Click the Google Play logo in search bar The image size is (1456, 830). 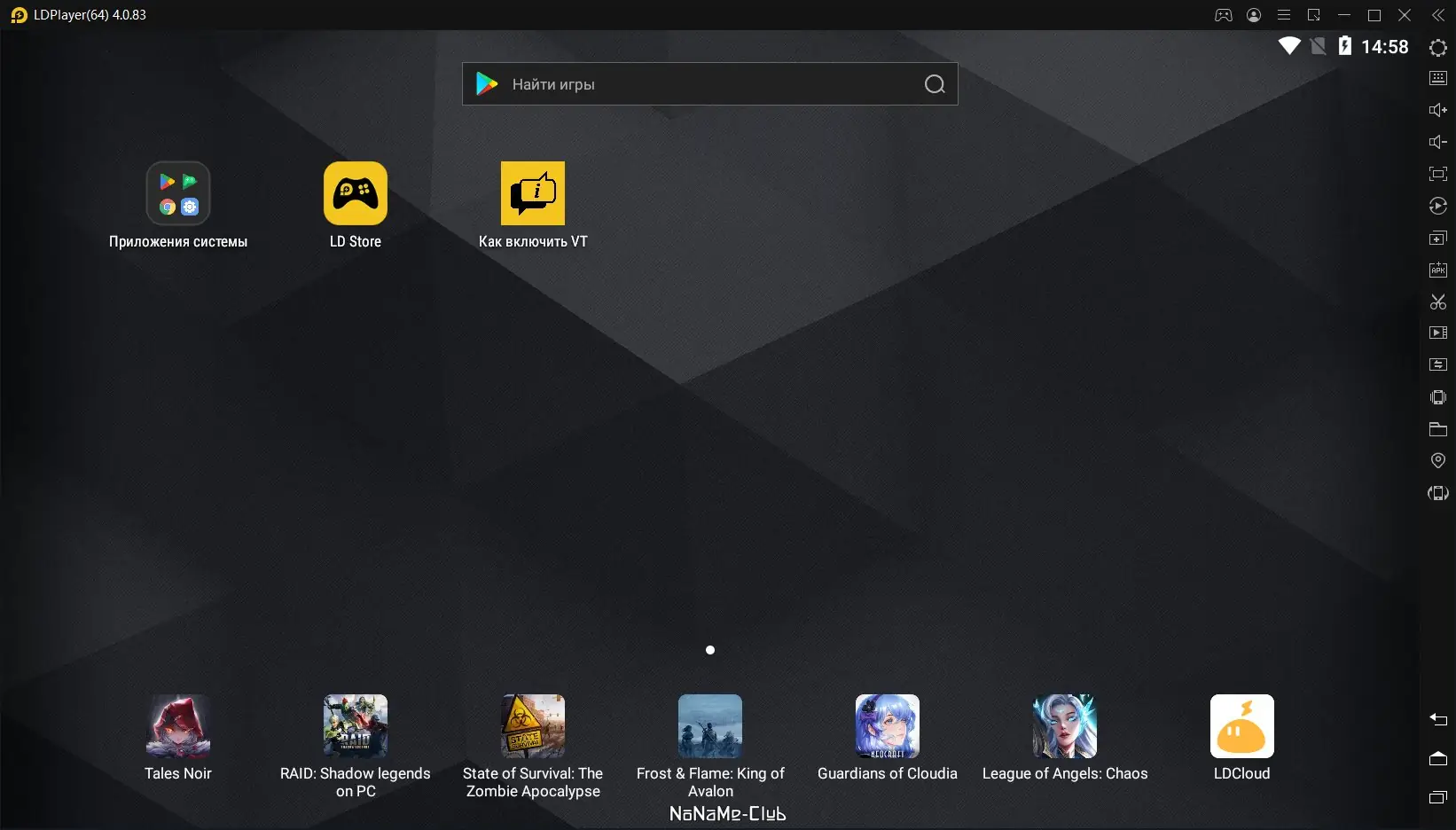click(x=487, y=84)
